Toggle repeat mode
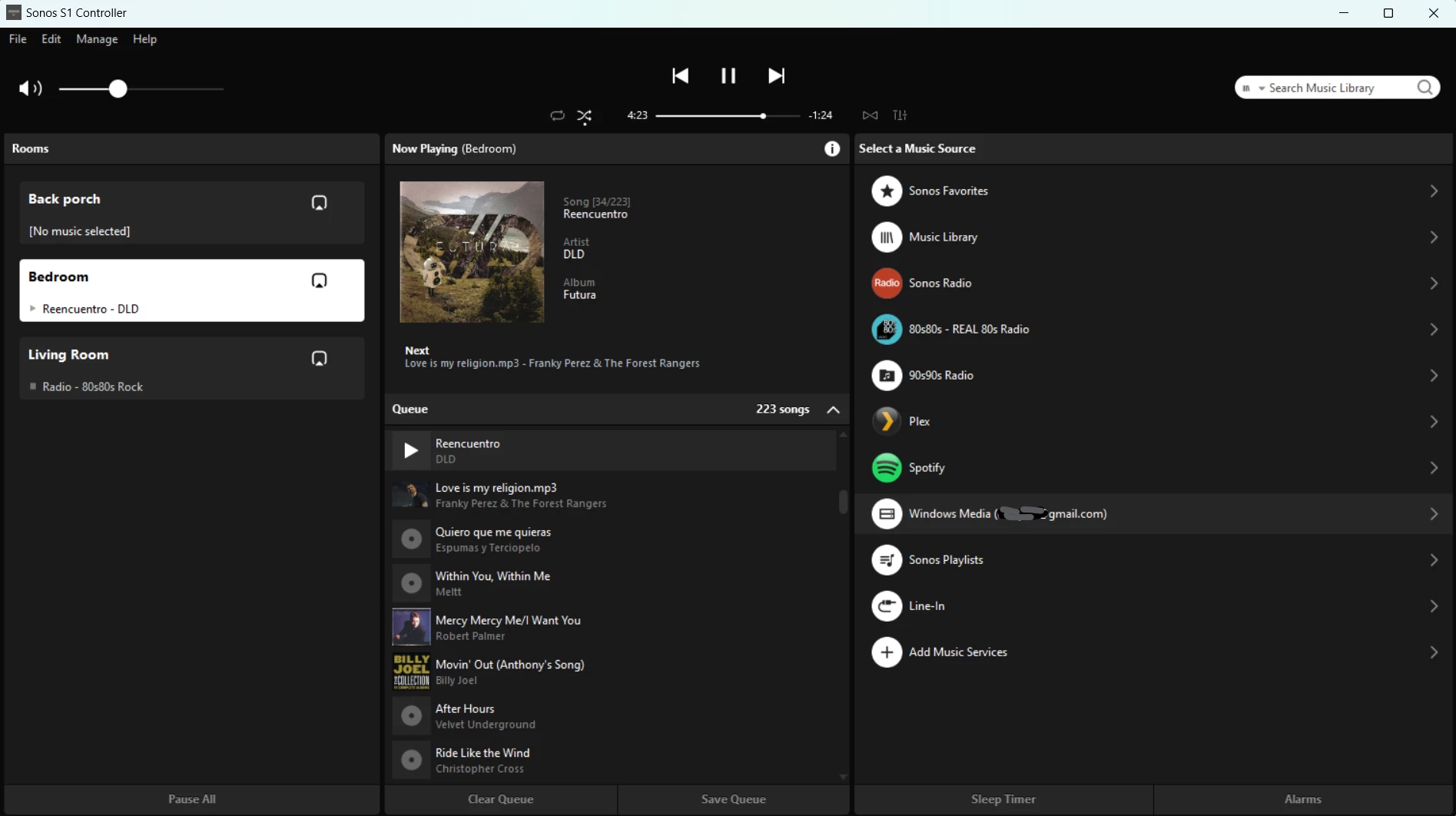The height and width of the screenshot is (816, 1456). click(x=557, y=115)
